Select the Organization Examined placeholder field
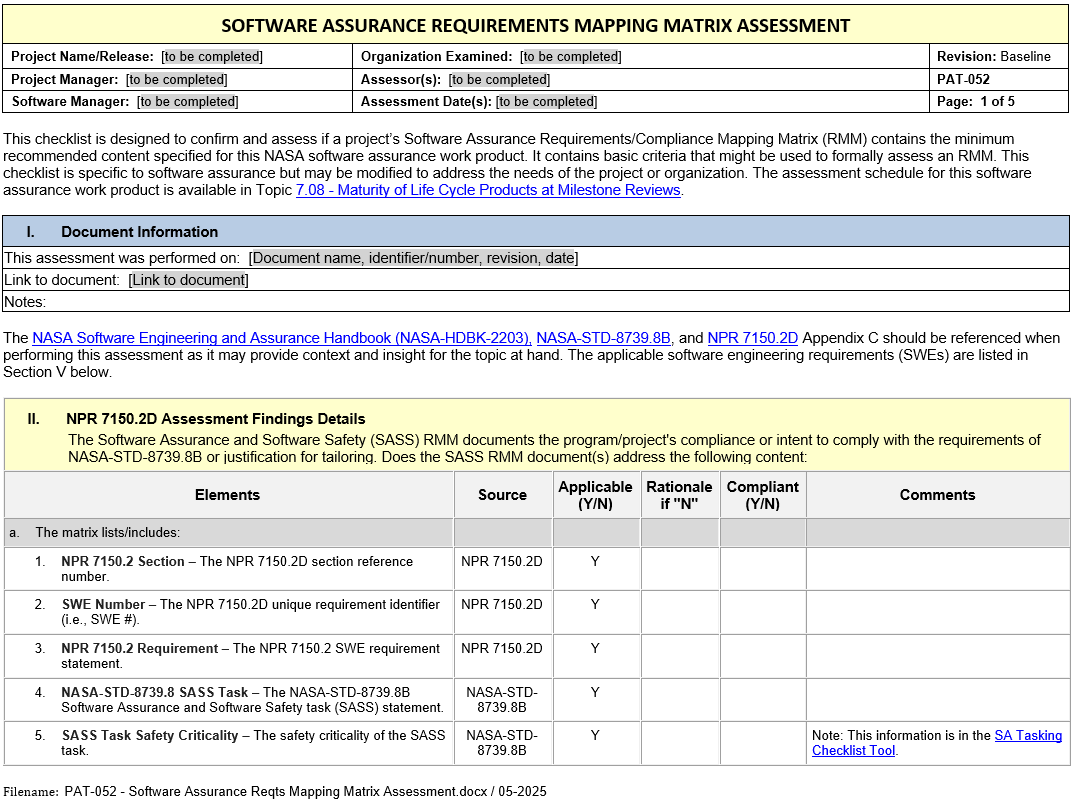Image resolution: width=1073 pixels, height=801 pixels. (570, 57)
